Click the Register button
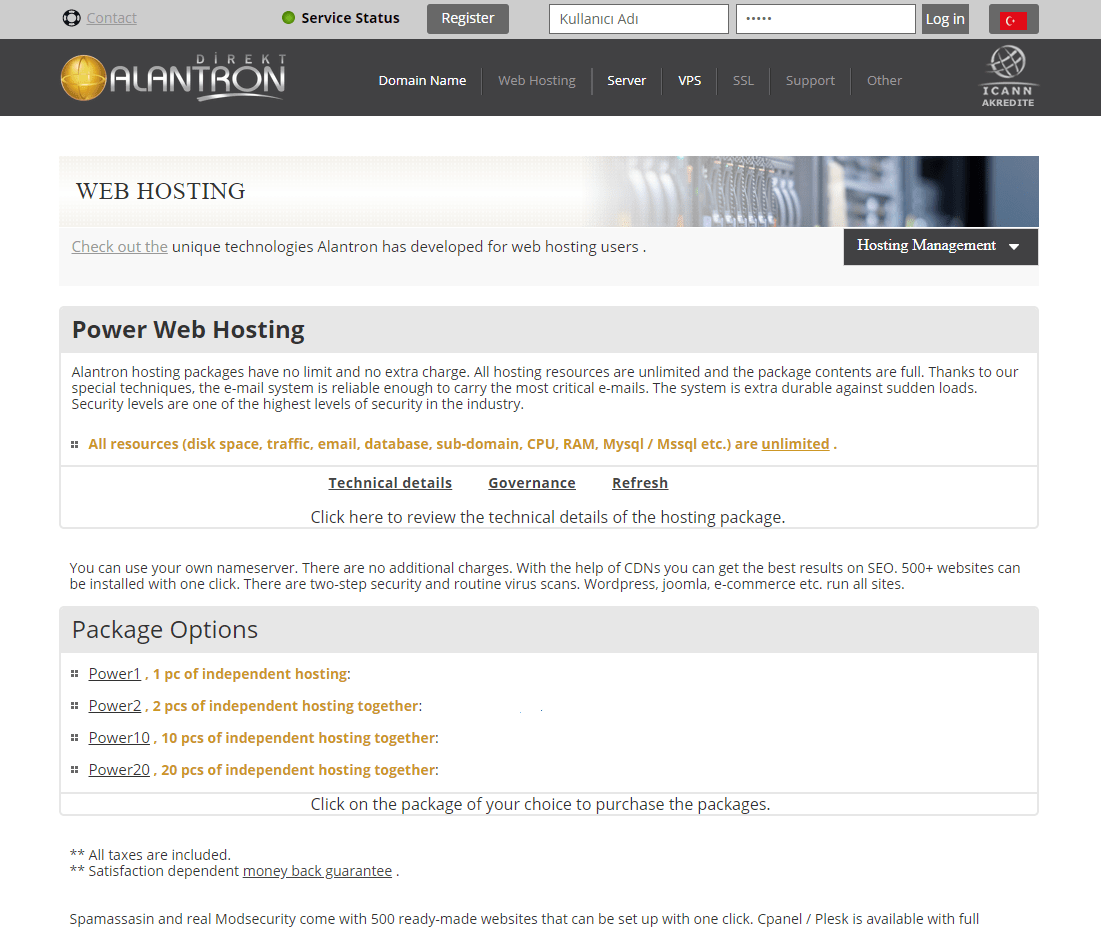The width and height of the screenshot is (1101, 927). (468, 19)
